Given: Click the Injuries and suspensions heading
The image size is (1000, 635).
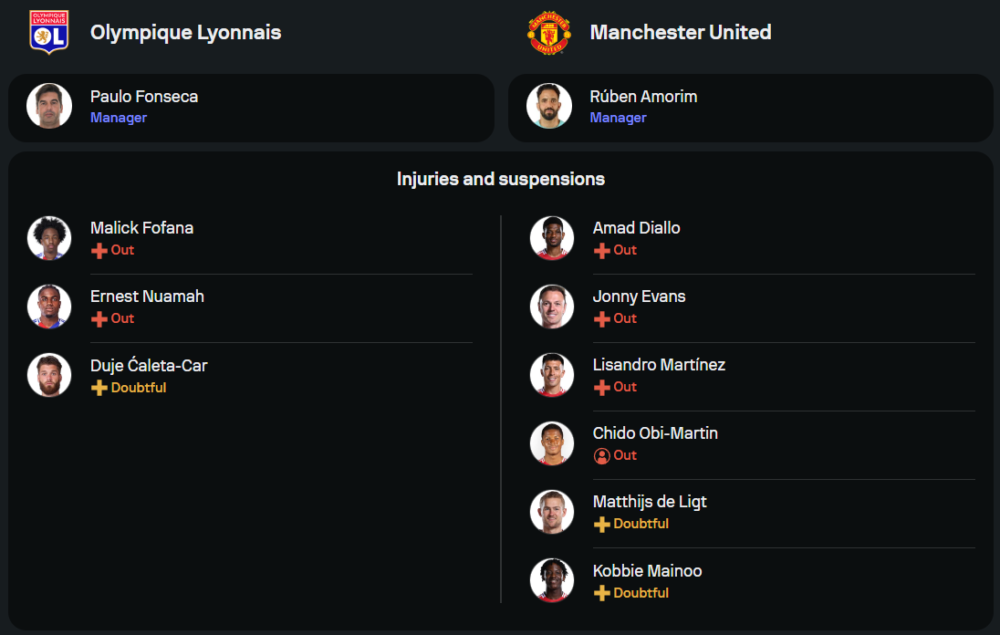Looking at the screenshot, I should [x=500, y=179].
